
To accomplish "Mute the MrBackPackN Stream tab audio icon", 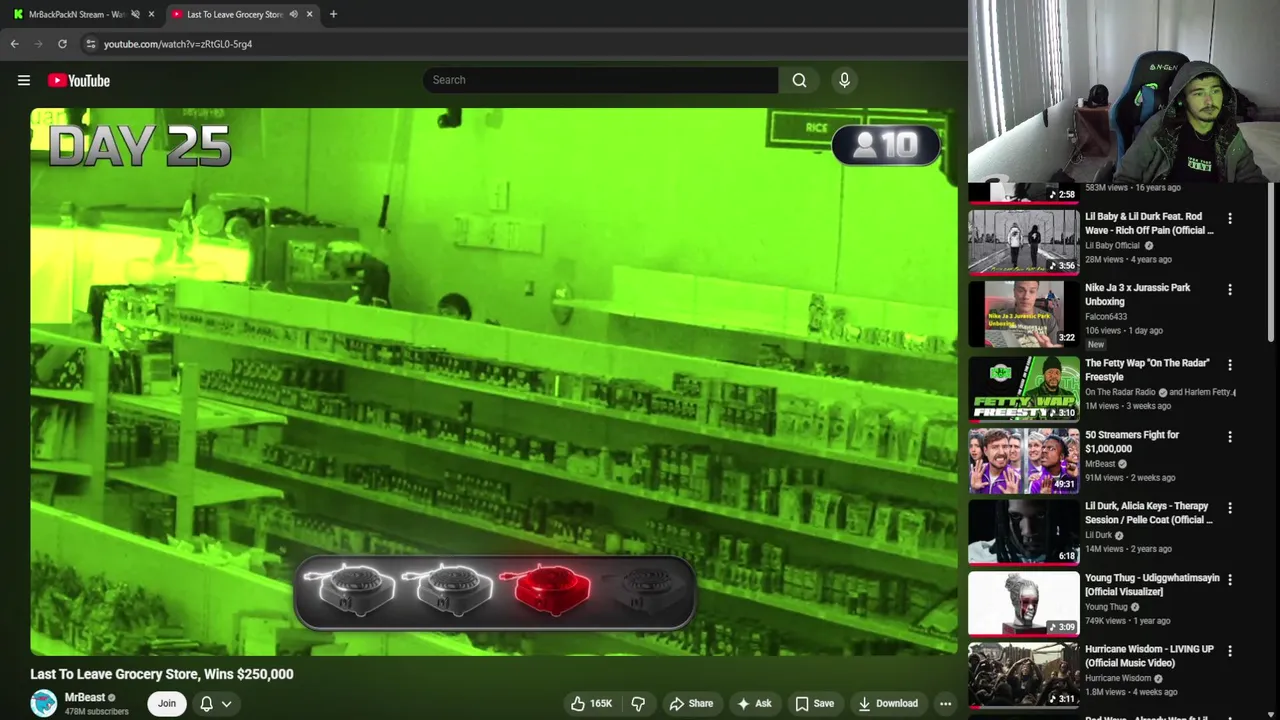I will pyautogui.click(x=135, y=14).
